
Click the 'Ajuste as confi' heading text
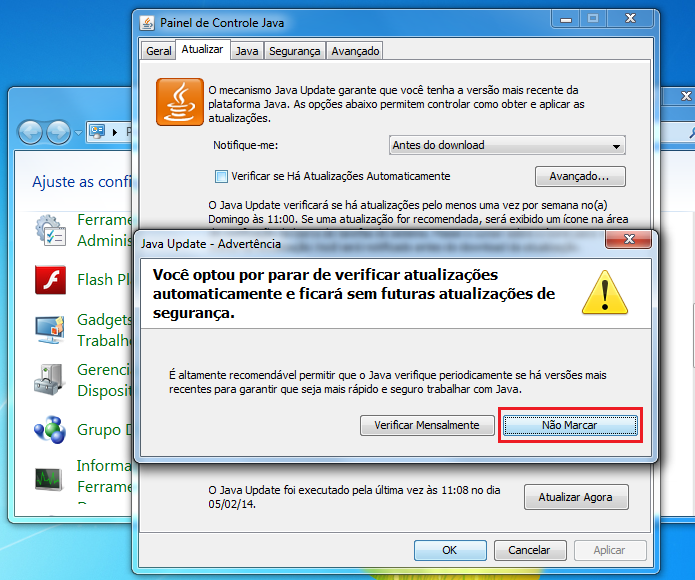coord(82,182)
